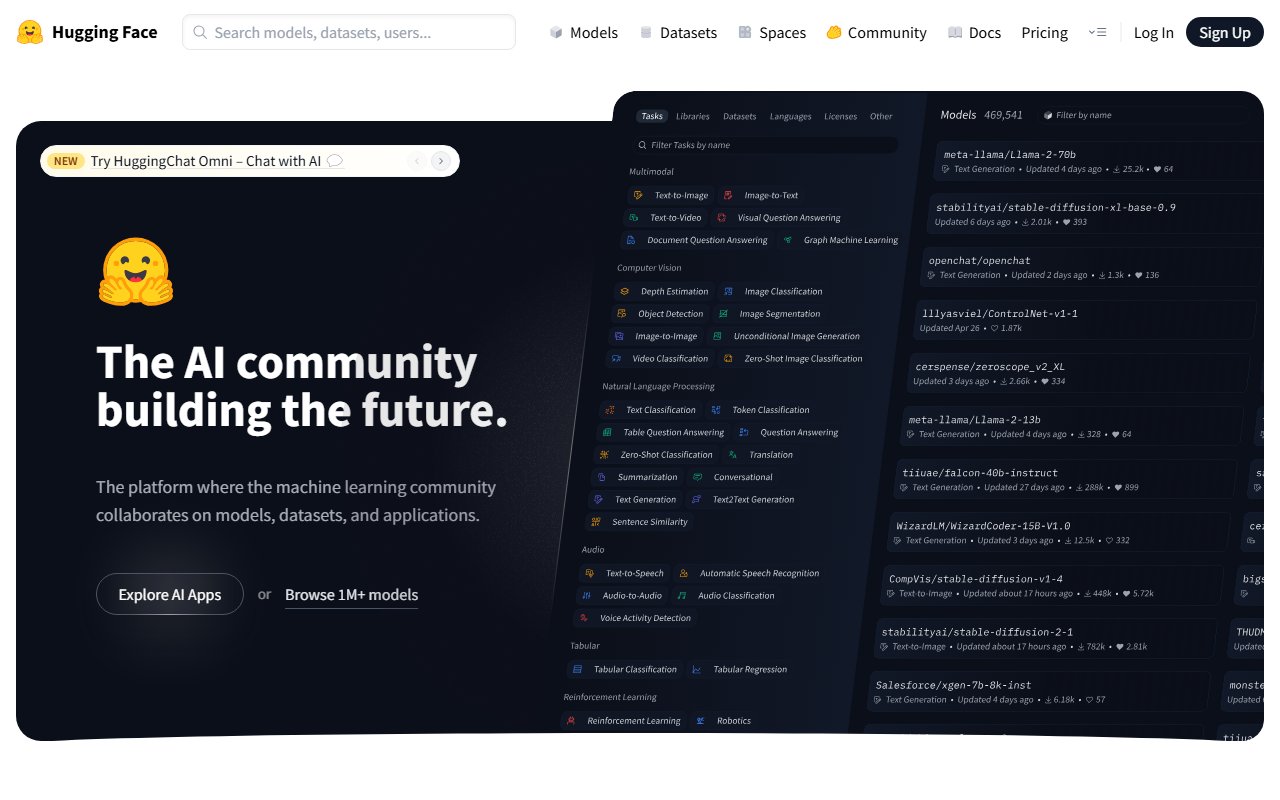Open the navbar overflow menu
Screen dimensions: 1280x800
pyautogui.click(x=1098, y=32)
